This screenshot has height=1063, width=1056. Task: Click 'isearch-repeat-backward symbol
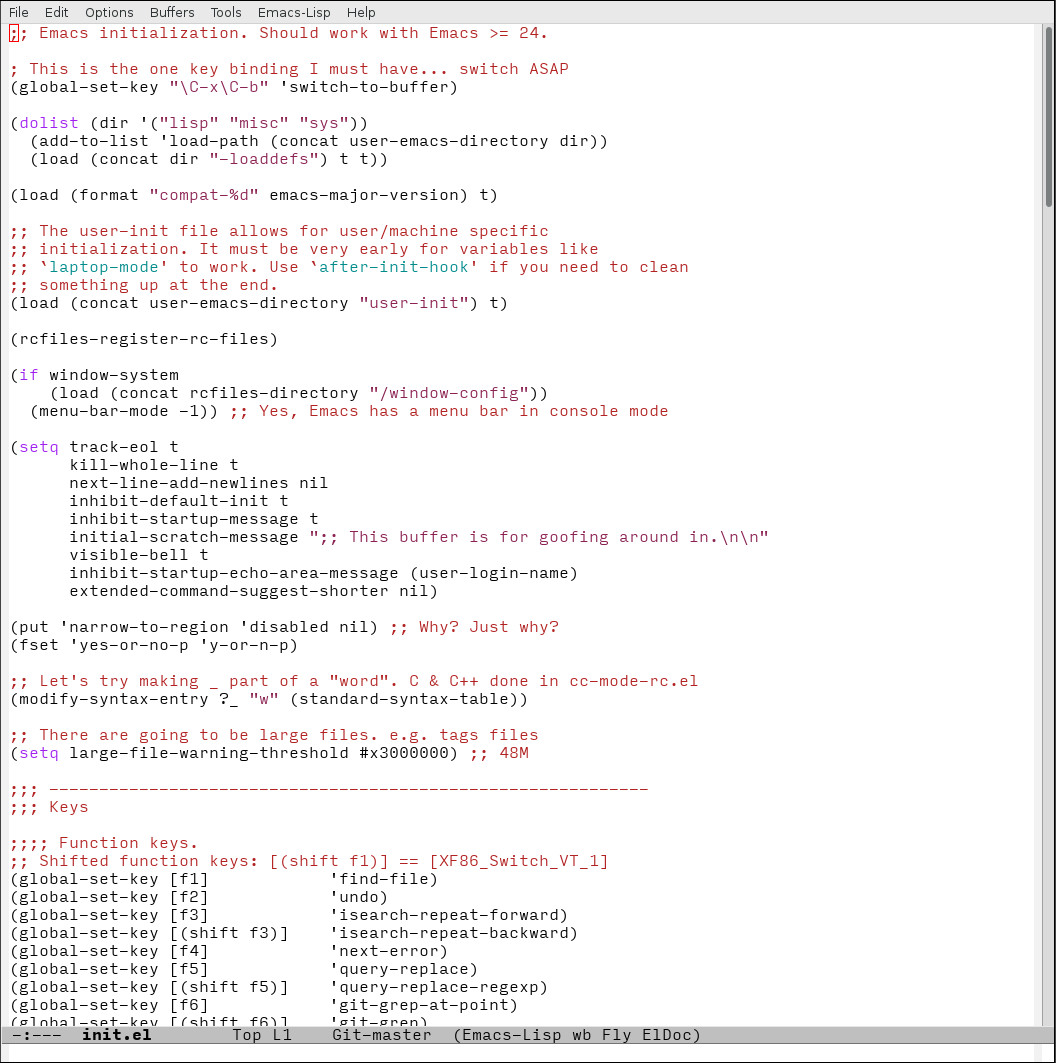[449, 933]
